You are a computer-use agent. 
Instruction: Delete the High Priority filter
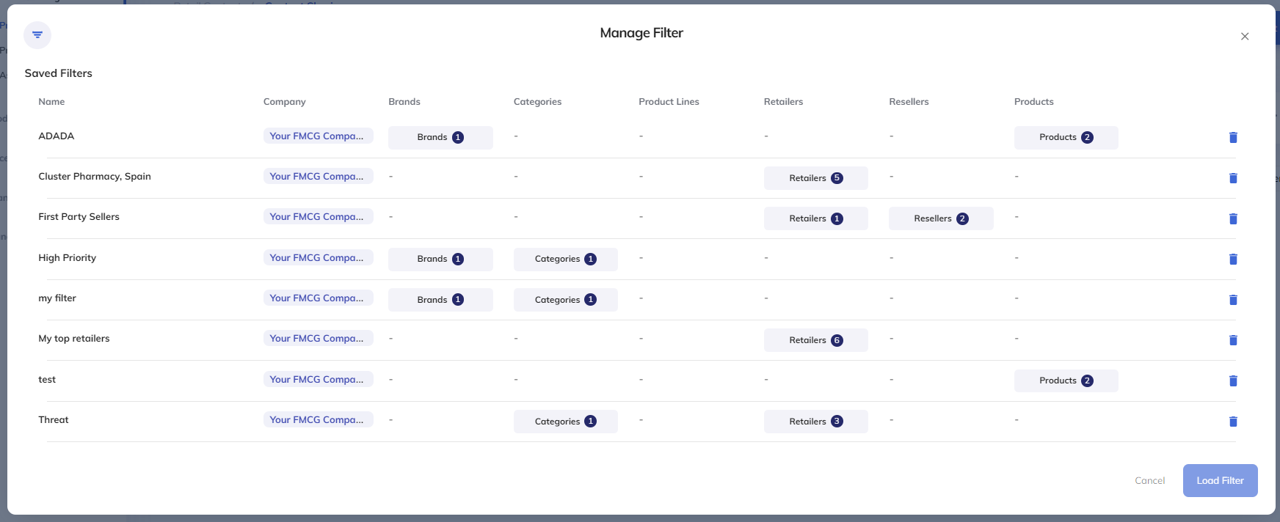(x=1233, y=259)
